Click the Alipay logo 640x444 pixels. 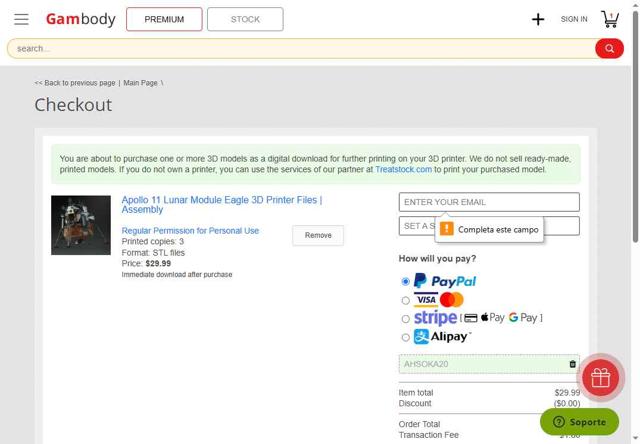[x=442, y=337]
